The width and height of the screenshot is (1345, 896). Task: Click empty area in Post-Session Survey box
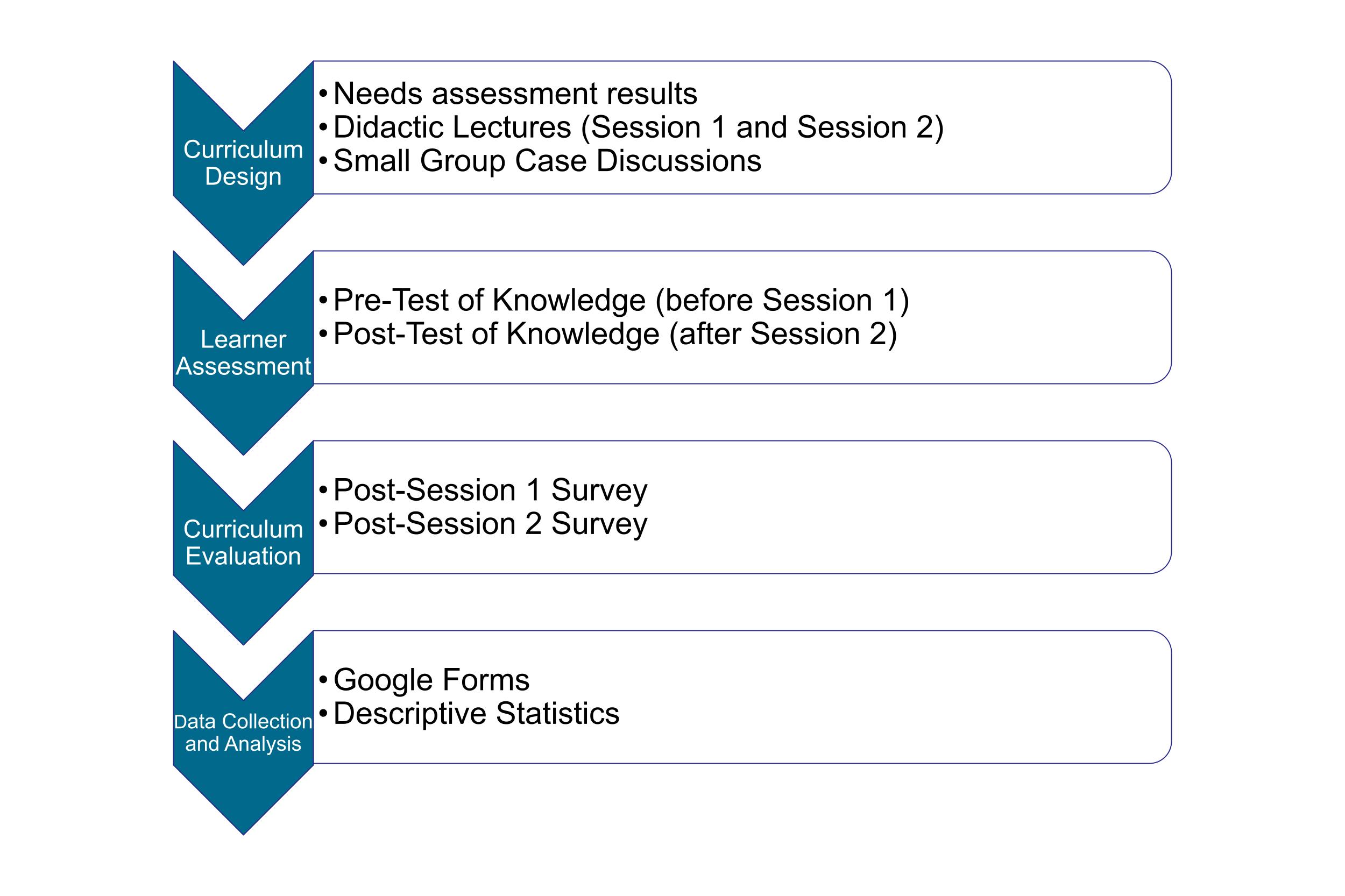(x=915, y=508)
